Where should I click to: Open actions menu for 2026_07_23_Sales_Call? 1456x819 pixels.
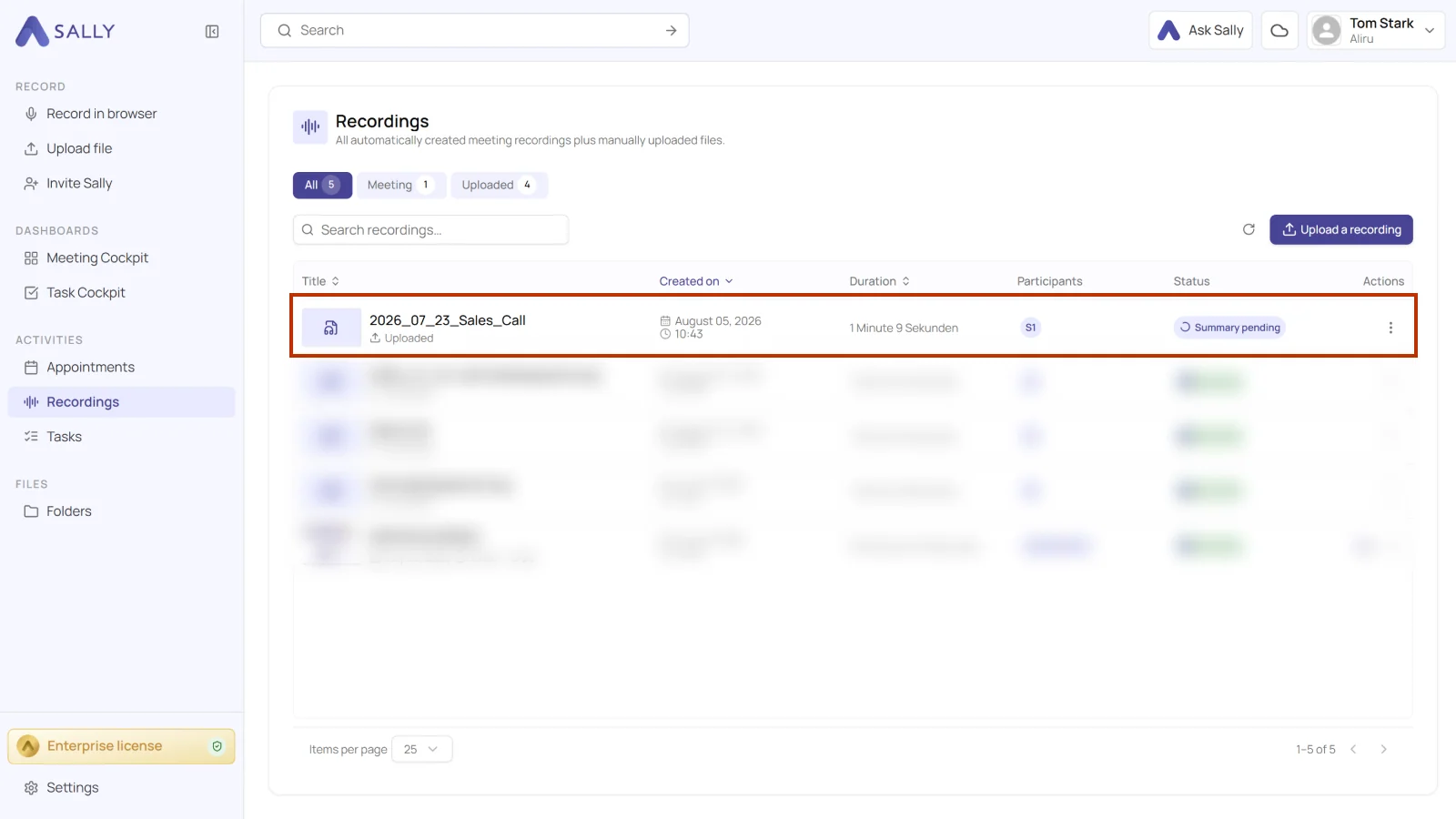tap(1390, 328)
